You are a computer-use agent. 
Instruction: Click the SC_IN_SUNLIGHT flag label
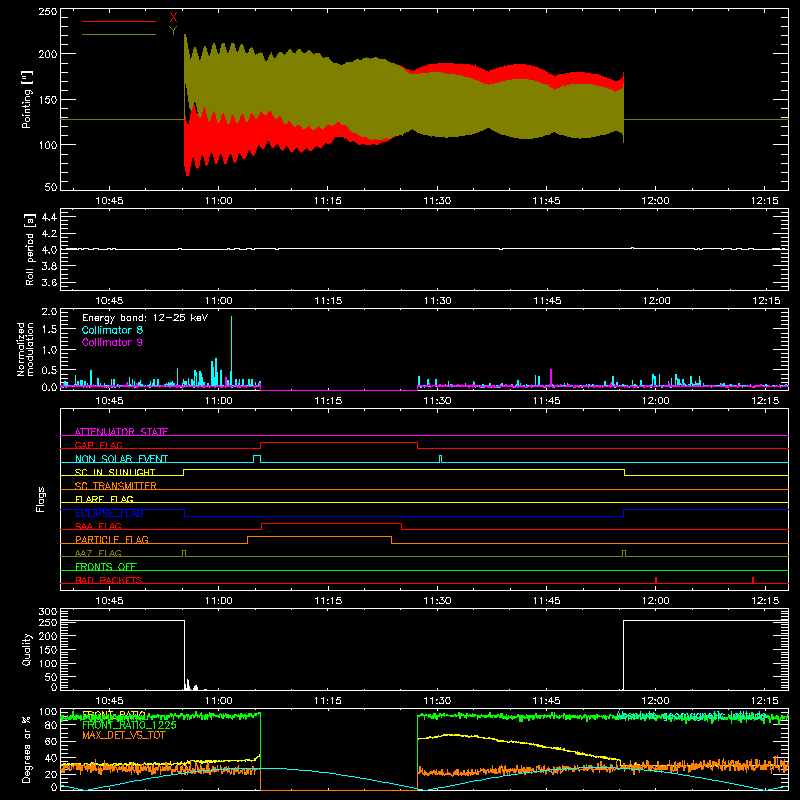click(115, 472)
